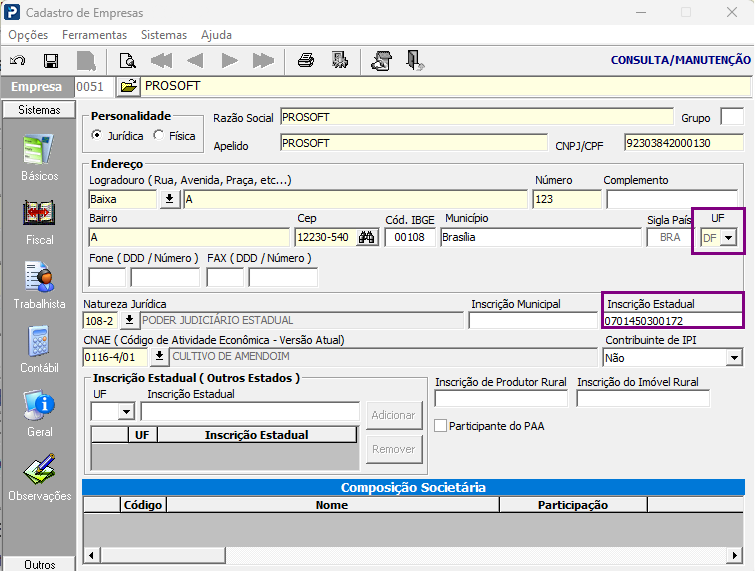The image size is (755, 572).
Task: Select the Física personality option
Action: [158, 136]
